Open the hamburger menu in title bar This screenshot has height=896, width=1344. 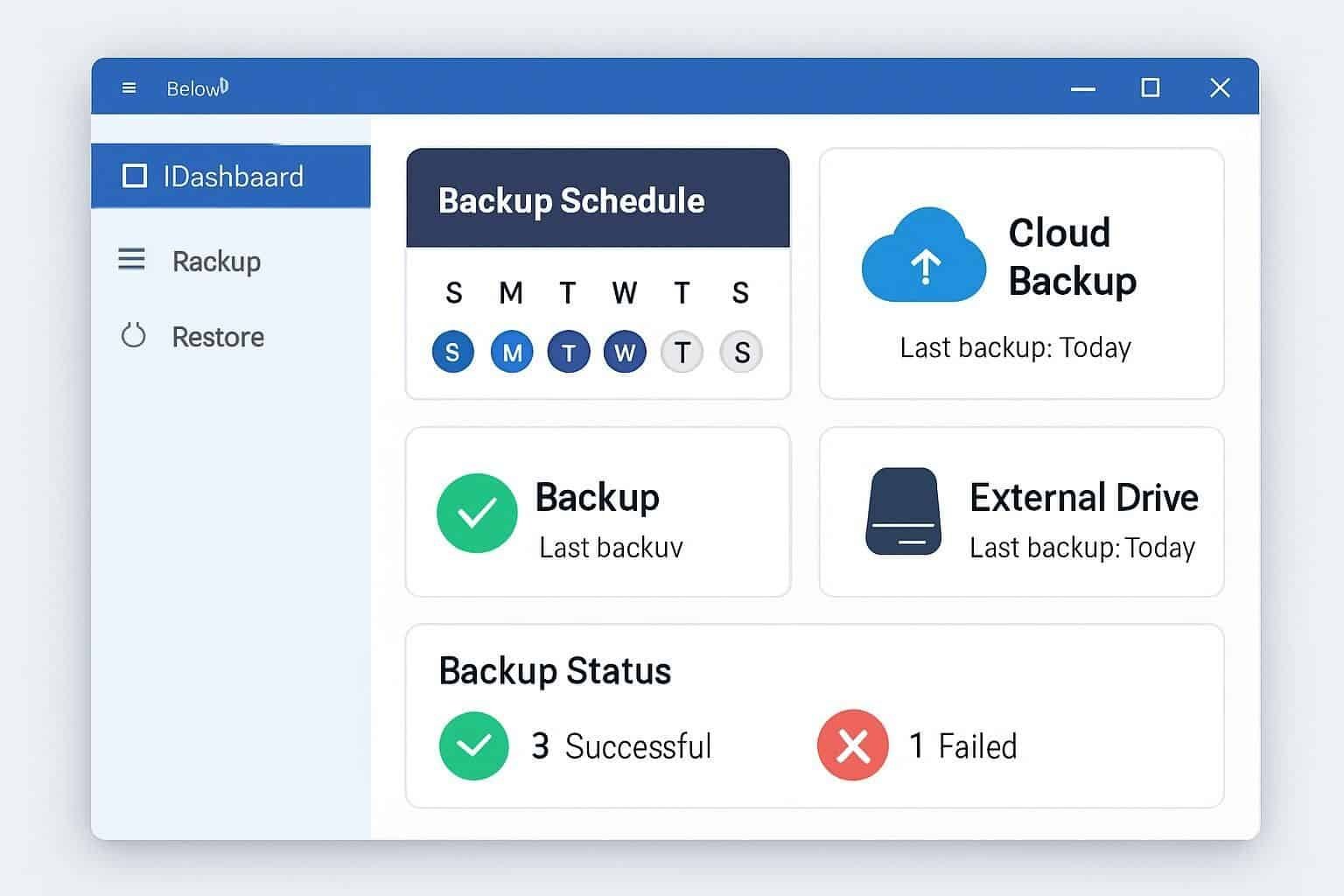(129, 88)
